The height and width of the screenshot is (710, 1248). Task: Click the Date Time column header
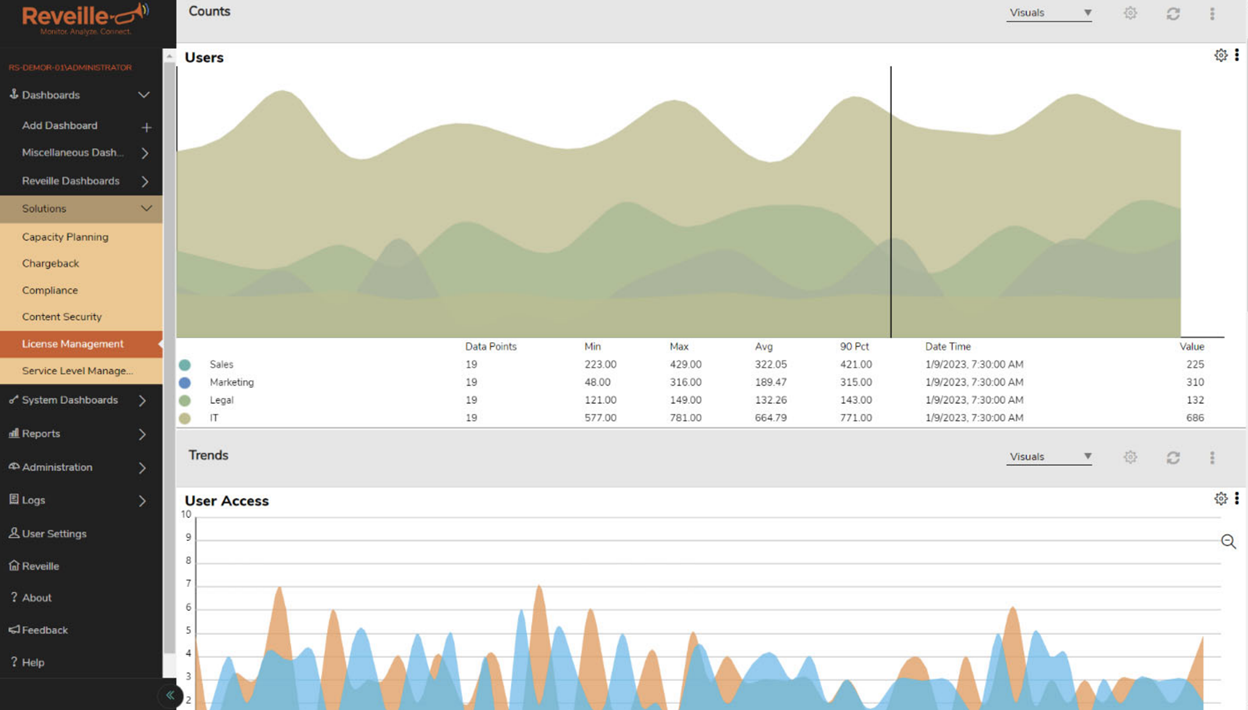pos(948,347)
